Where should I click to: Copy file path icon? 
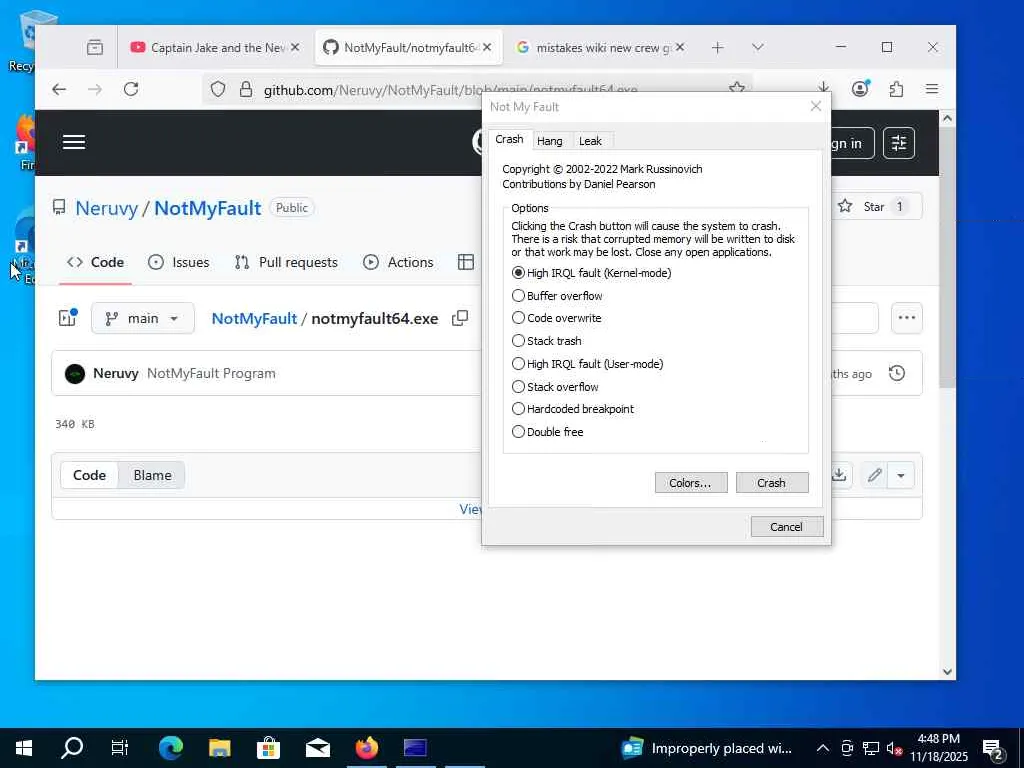pos(460,318)
